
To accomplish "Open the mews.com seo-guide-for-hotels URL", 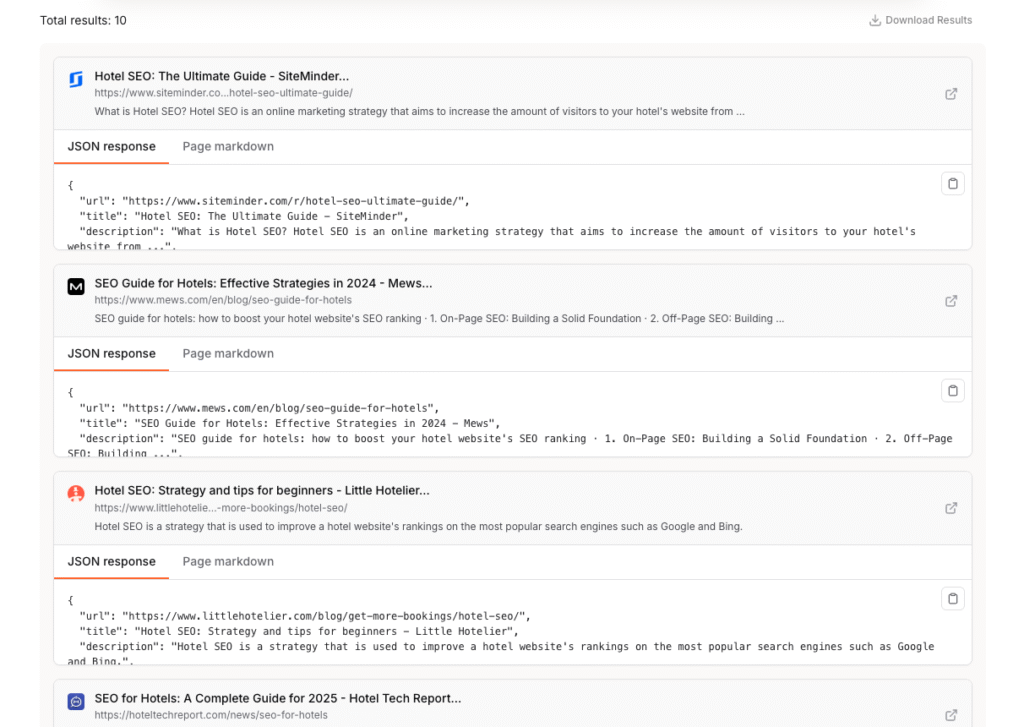I will pos(223,300).
